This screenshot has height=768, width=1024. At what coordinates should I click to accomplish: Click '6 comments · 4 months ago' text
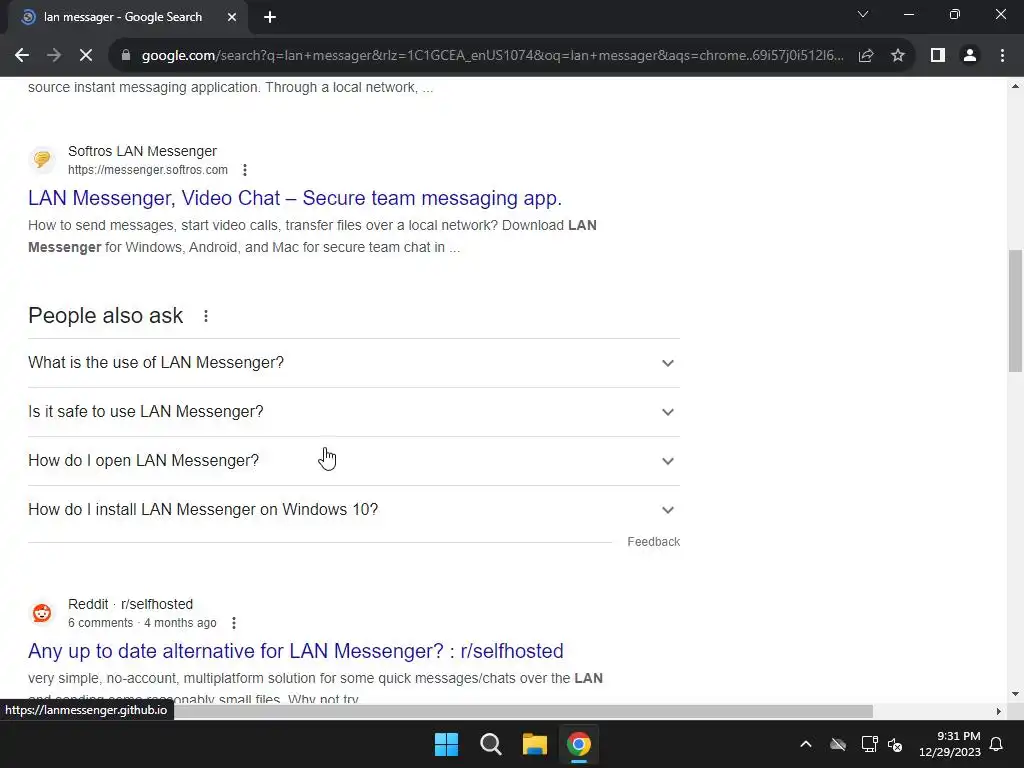[142, 623]
